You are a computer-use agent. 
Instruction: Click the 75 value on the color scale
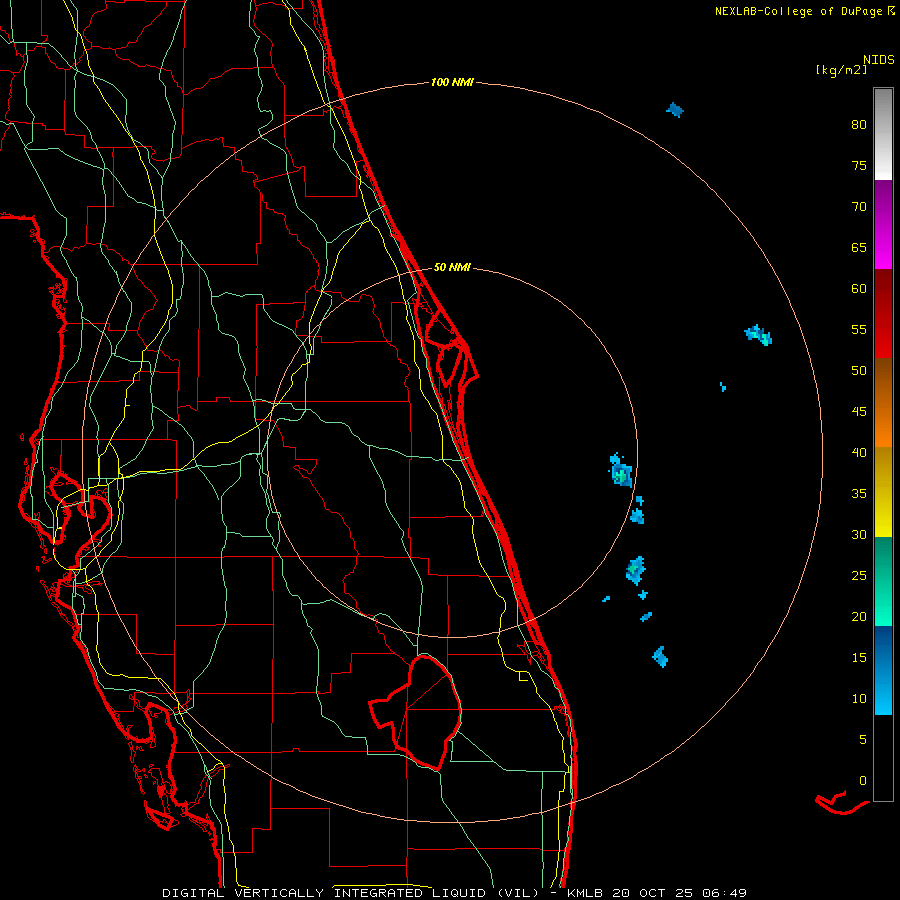(x=859, y=165)
